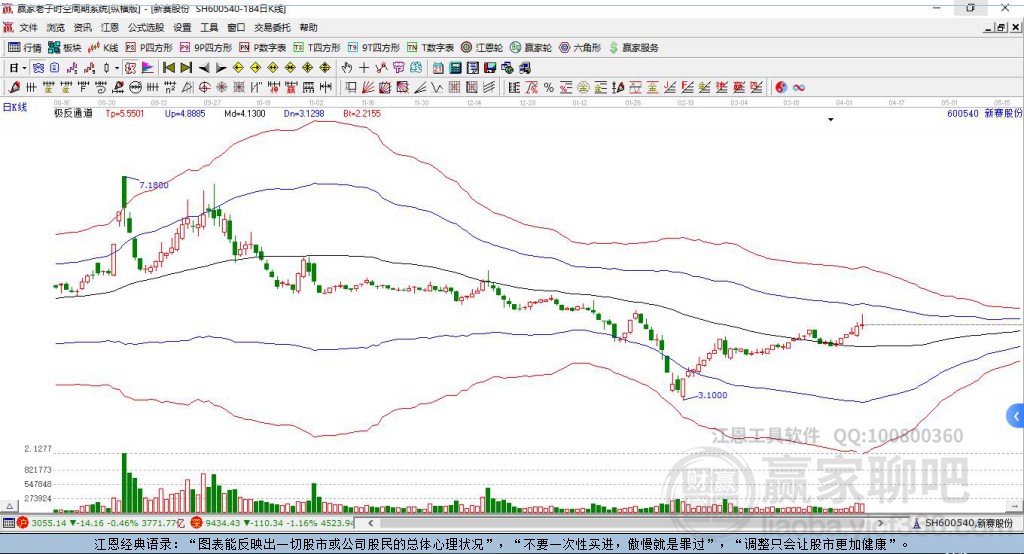Click the 7.1800 high price label
This screenshot has width=1024, height=554.
[154, 185]
